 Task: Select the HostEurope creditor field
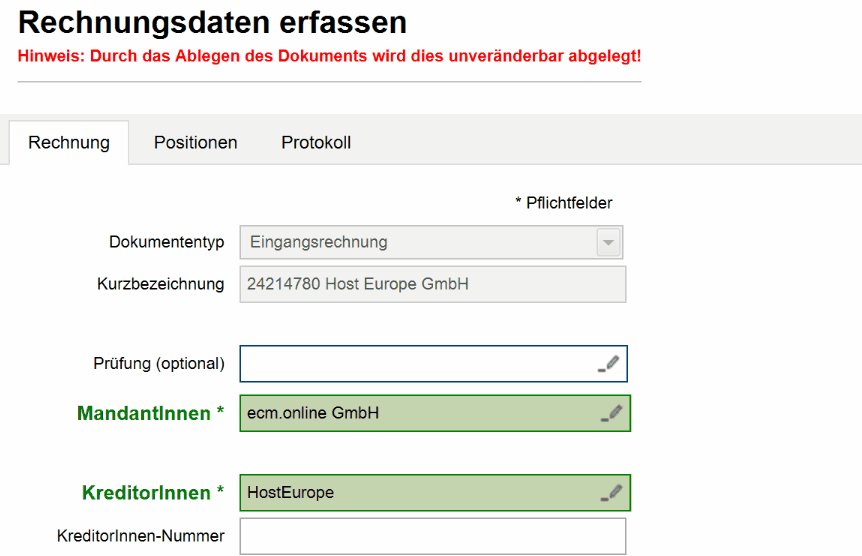[x=415, y=492]
